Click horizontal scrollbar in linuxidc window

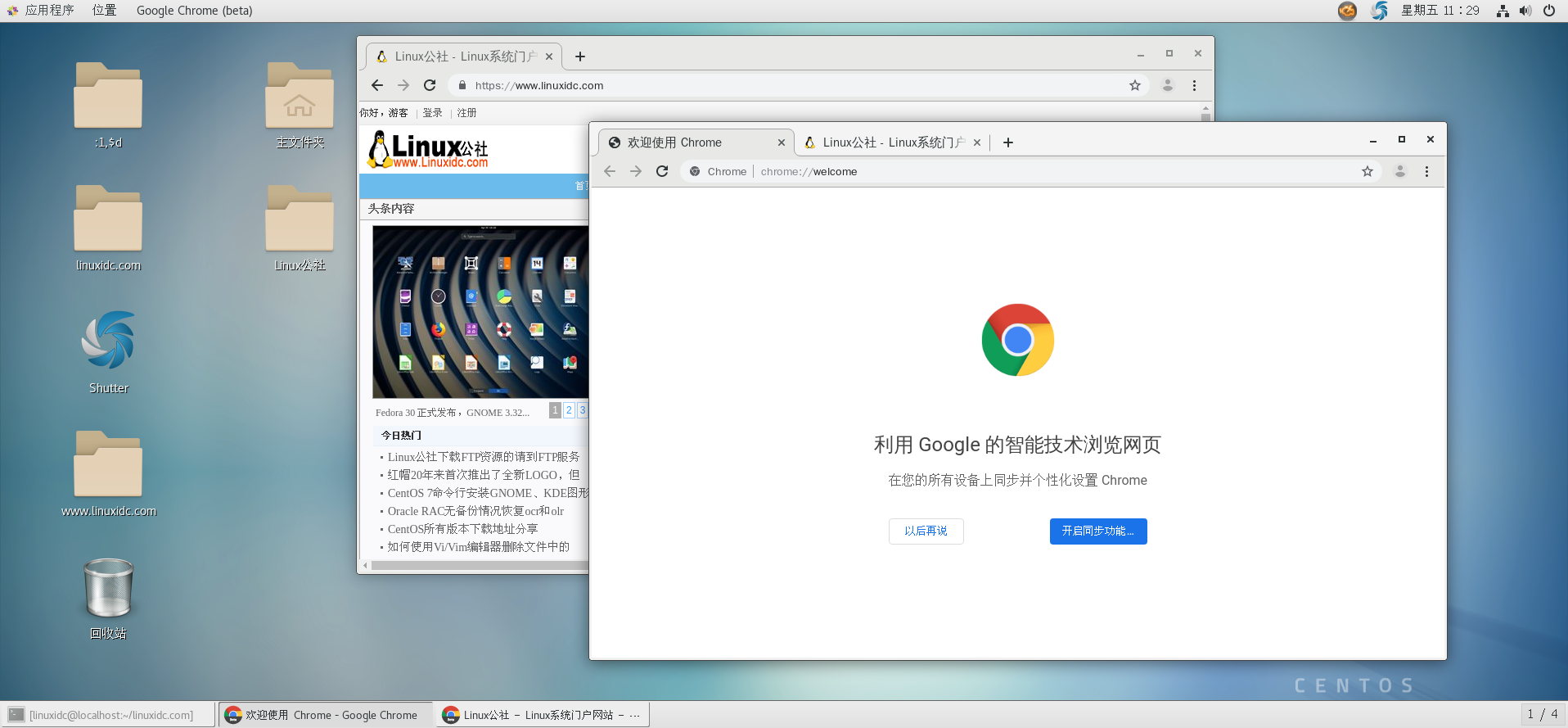click(480, 565)
